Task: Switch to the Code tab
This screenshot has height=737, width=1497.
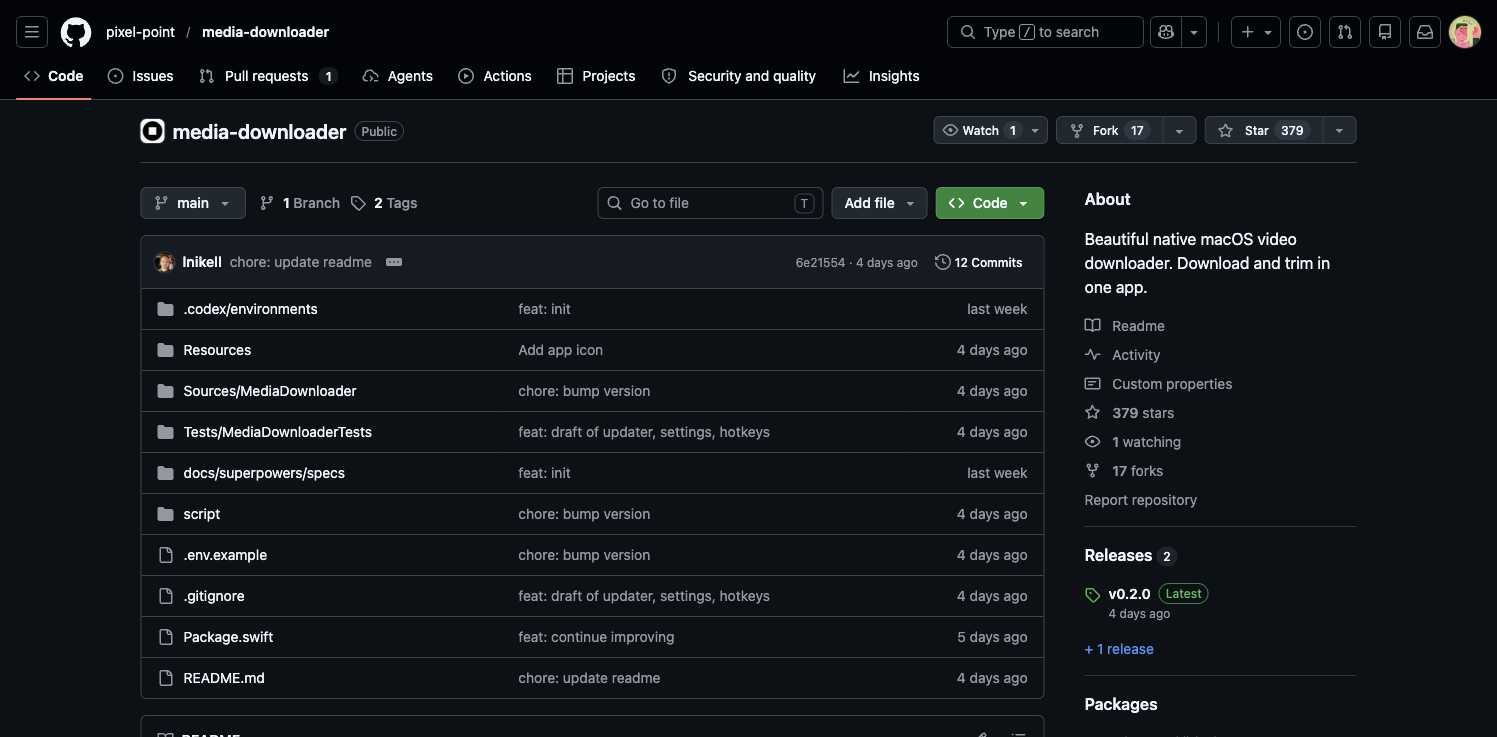Action: (54, 76)
